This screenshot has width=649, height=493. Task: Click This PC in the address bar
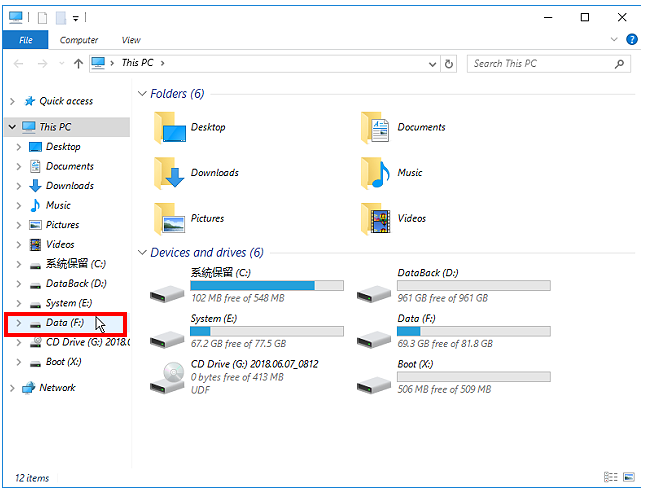[137, 63]
